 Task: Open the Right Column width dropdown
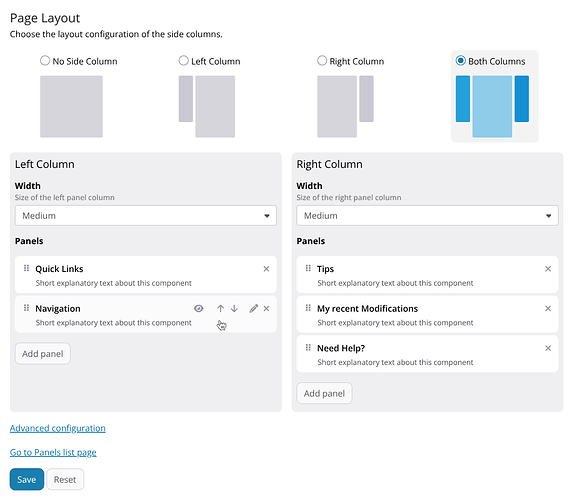tap(427, 216)
